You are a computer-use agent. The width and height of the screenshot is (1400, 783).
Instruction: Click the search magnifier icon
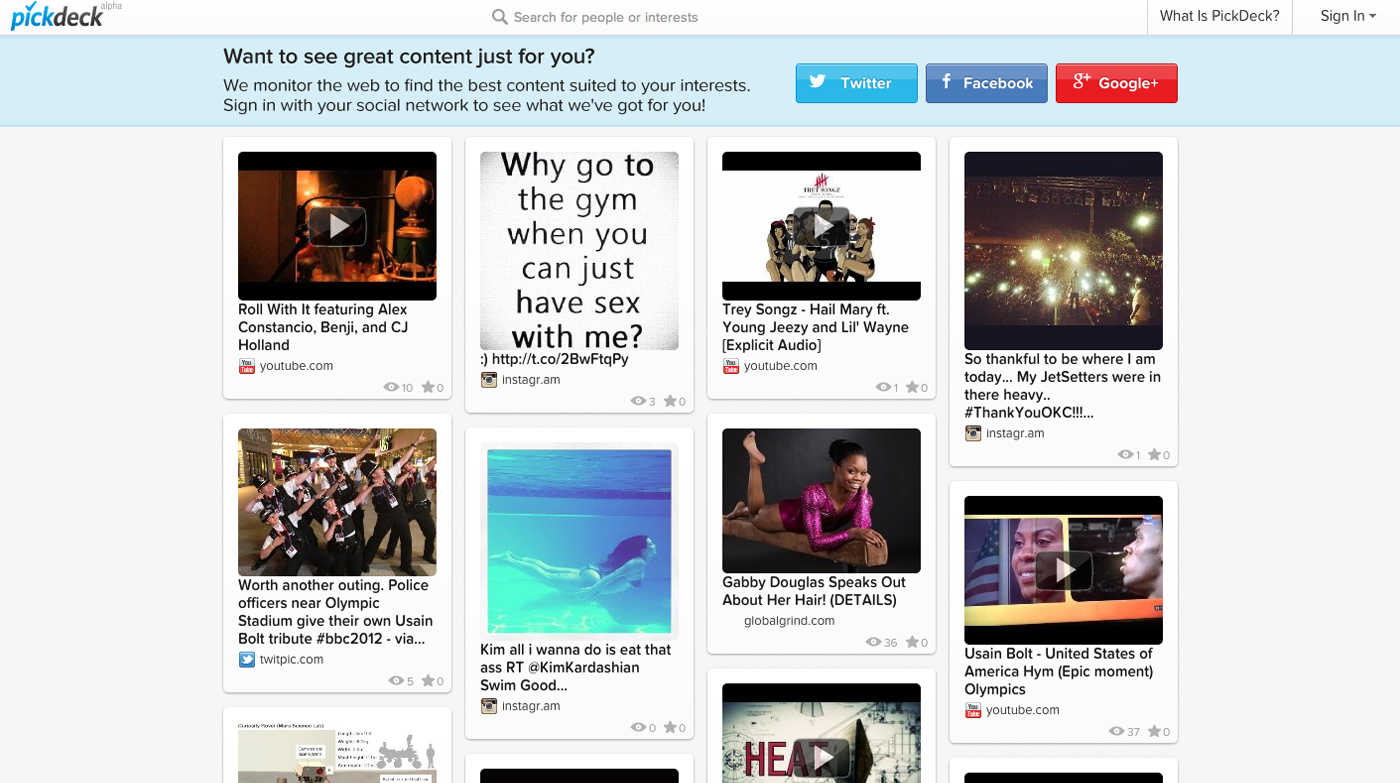point(500,17)
